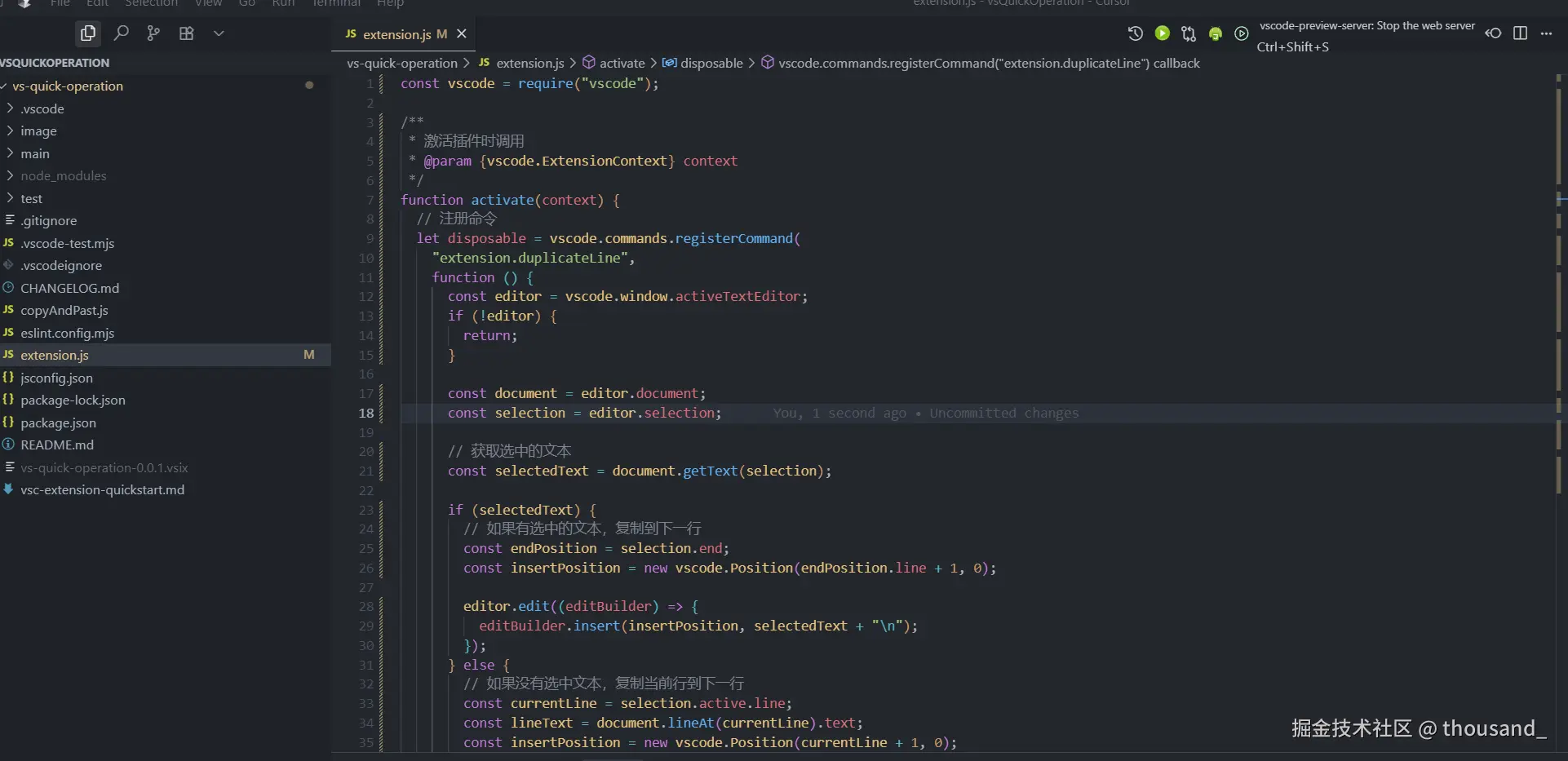Open the Source Control branch icon
Image resolution: width=1568 pixels, height=761 pixels.
pos(153,33)
